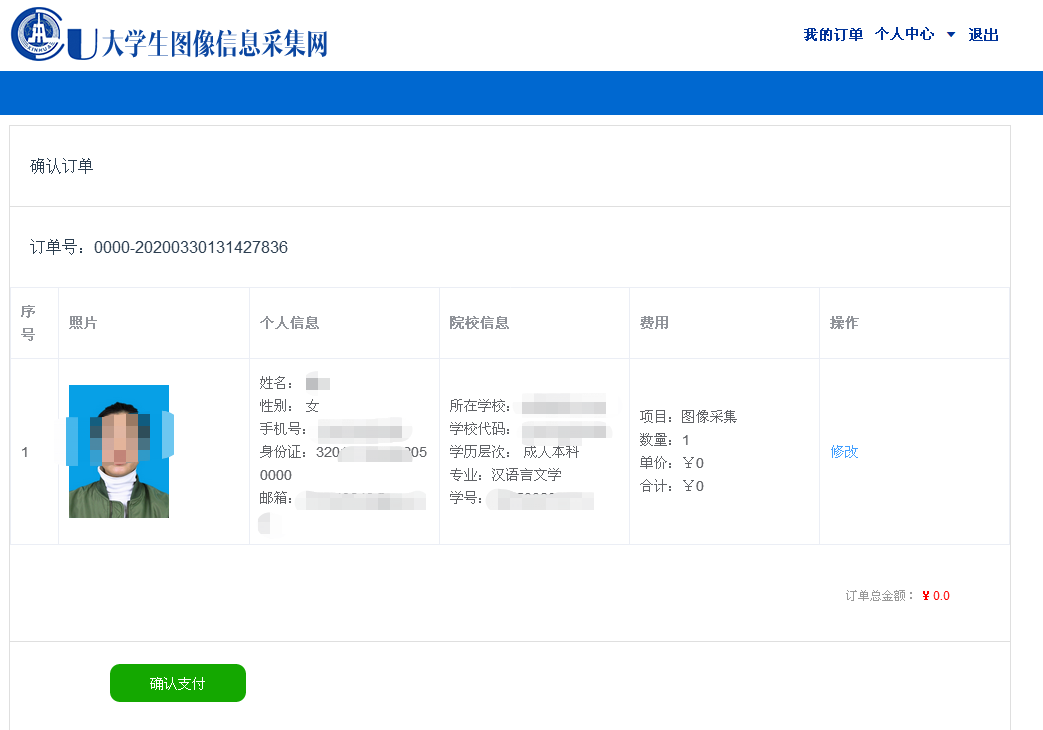Open the 个人中心 menu item
The height and width of the screenshot is (730, 1043).
[x=904, y=35]
